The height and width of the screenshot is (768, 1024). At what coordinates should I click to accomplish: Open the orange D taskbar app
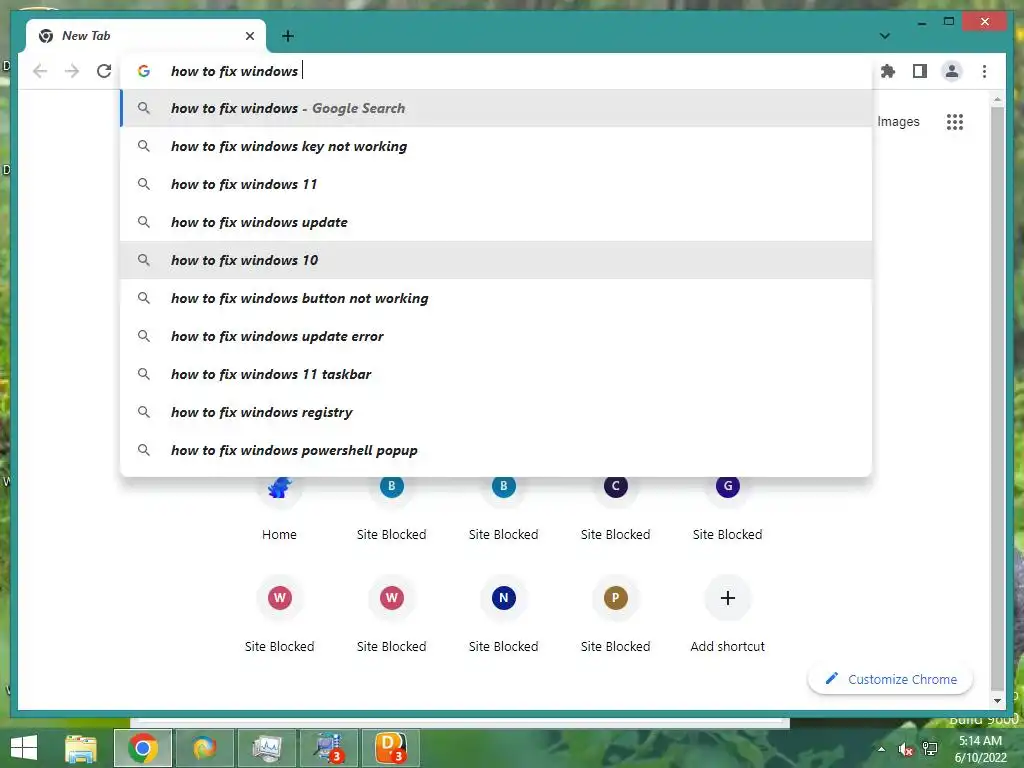click(x=391, y=748)
